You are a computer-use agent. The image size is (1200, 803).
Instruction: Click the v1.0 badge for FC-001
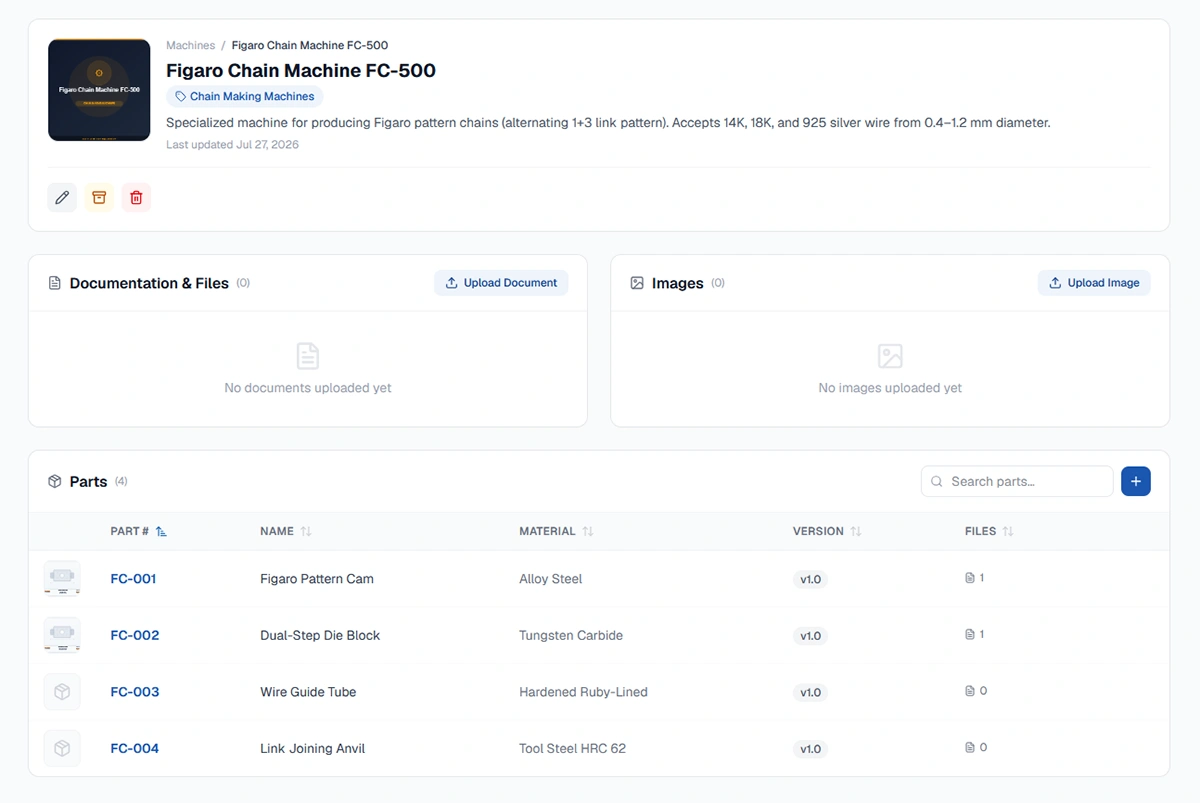point(810,579)
